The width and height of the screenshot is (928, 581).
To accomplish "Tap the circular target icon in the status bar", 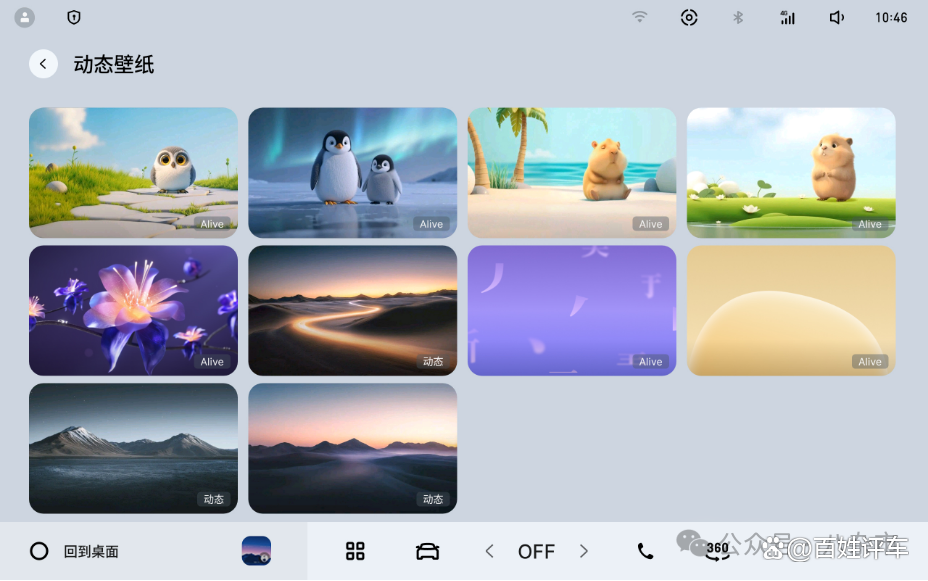I will 689,17.
